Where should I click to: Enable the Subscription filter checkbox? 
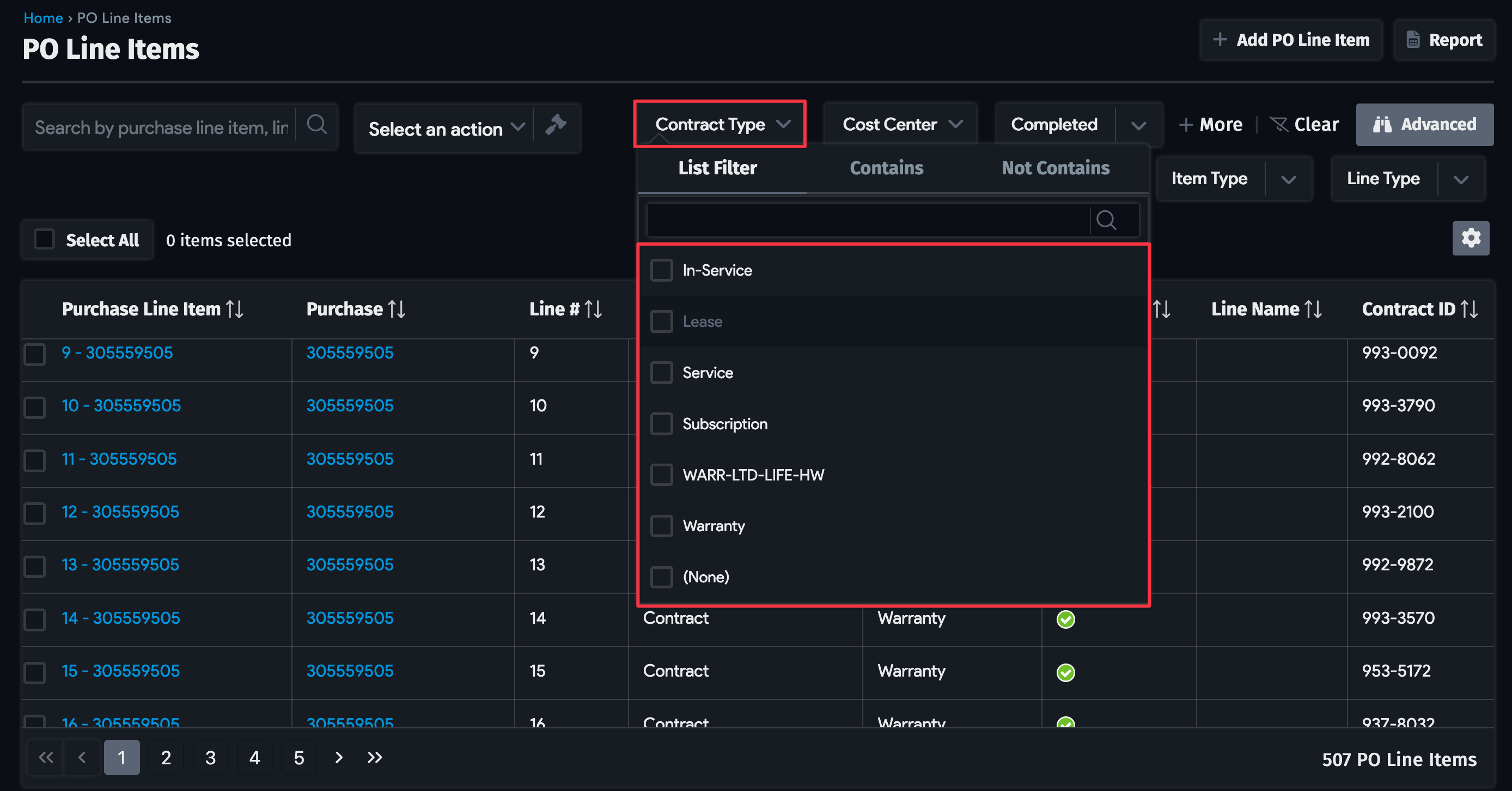[x=661, y=423]
